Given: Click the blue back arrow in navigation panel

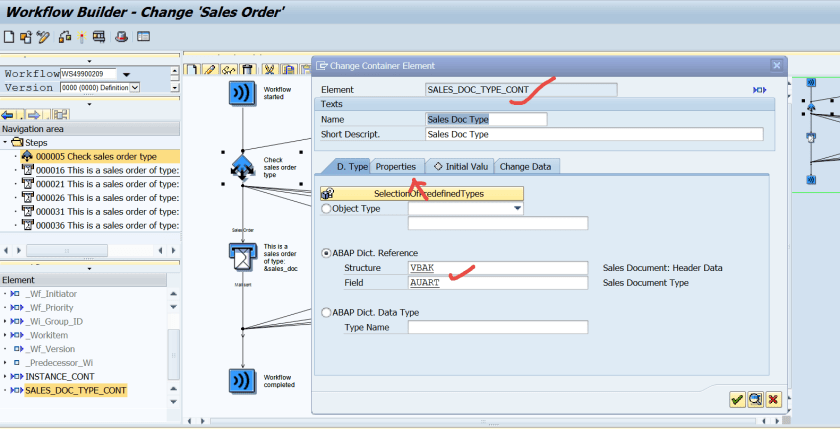Looking at the screenshot, I should [8, 114].
